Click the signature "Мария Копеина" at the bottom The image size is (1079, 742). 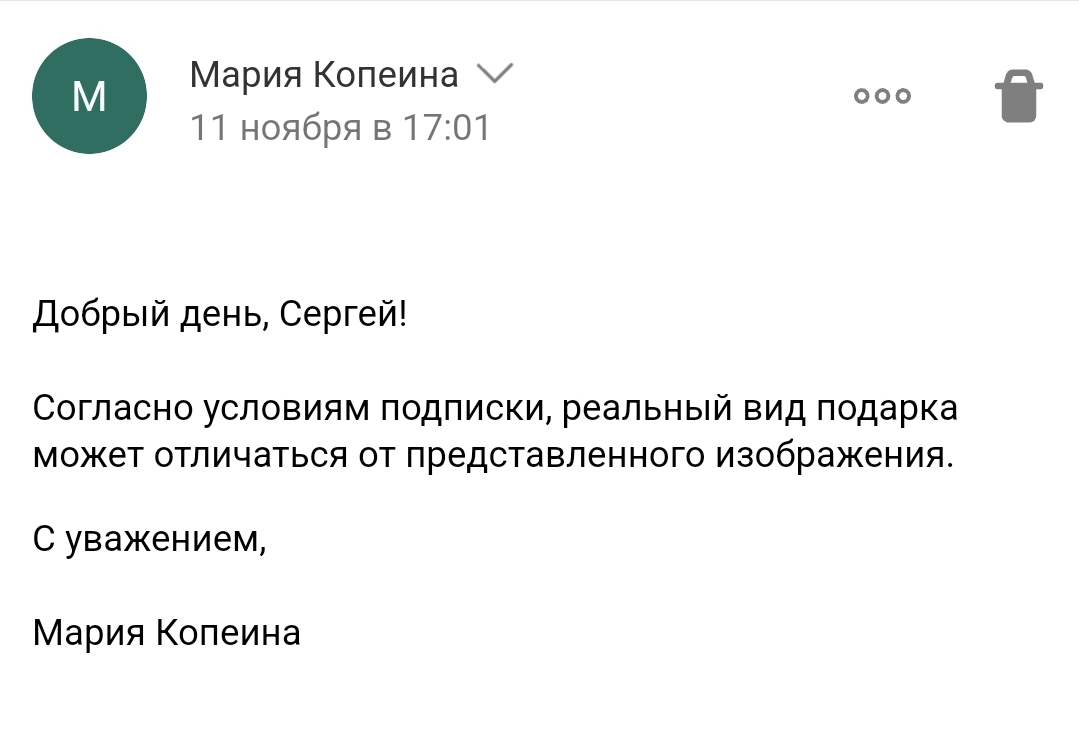[x=167, y=633]
